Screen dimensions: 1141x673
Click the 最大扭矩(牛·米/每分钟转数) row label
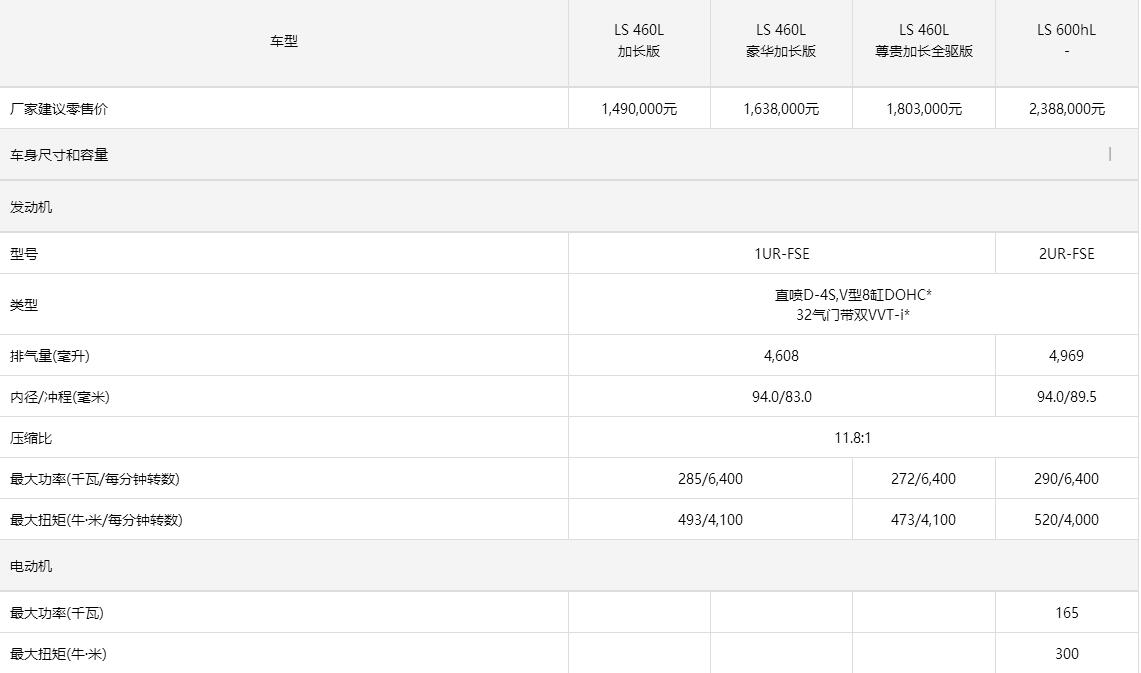(96, 520)
